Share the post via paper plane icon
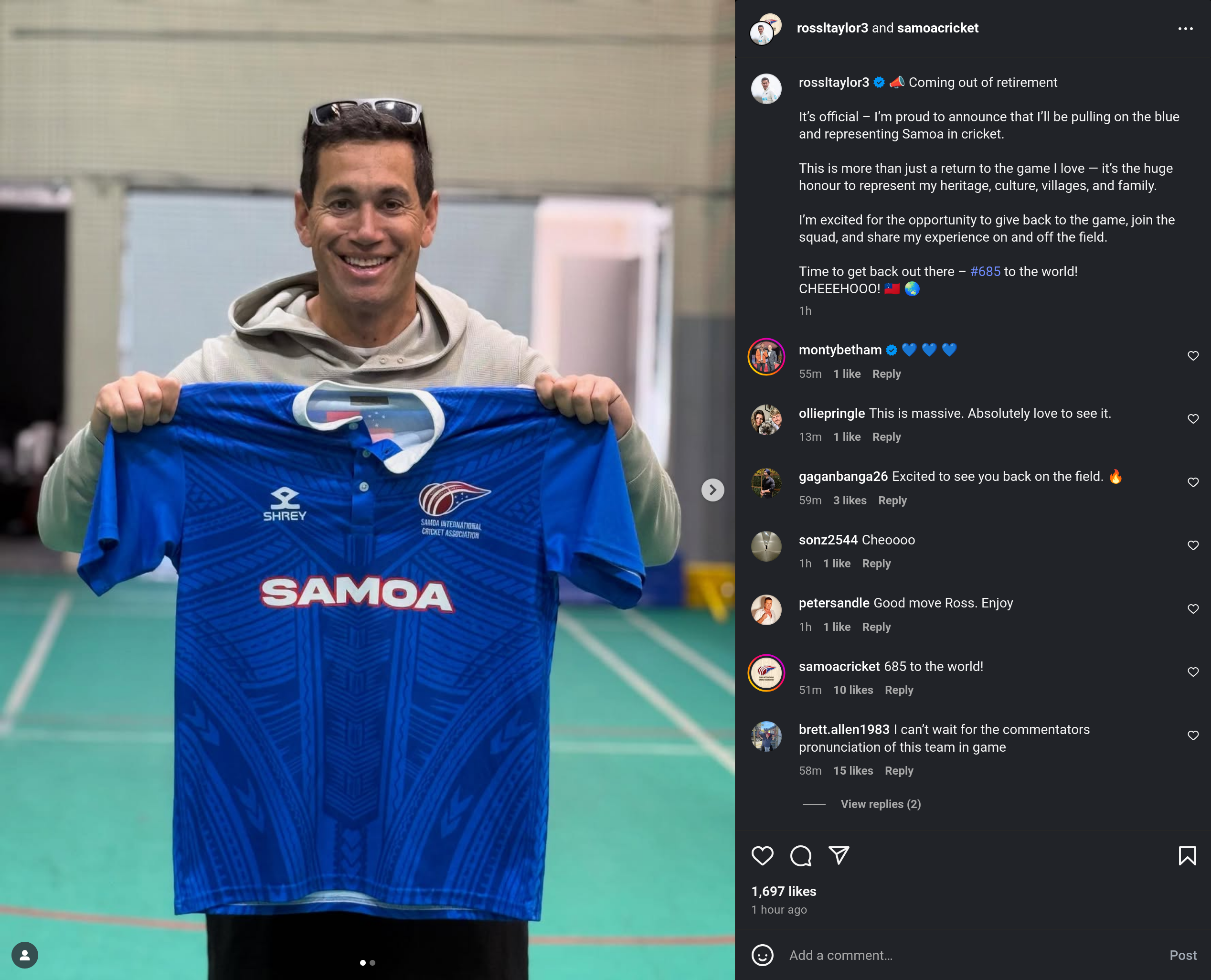This screenshot has width=1211, height=980. [x=839, y=856]
